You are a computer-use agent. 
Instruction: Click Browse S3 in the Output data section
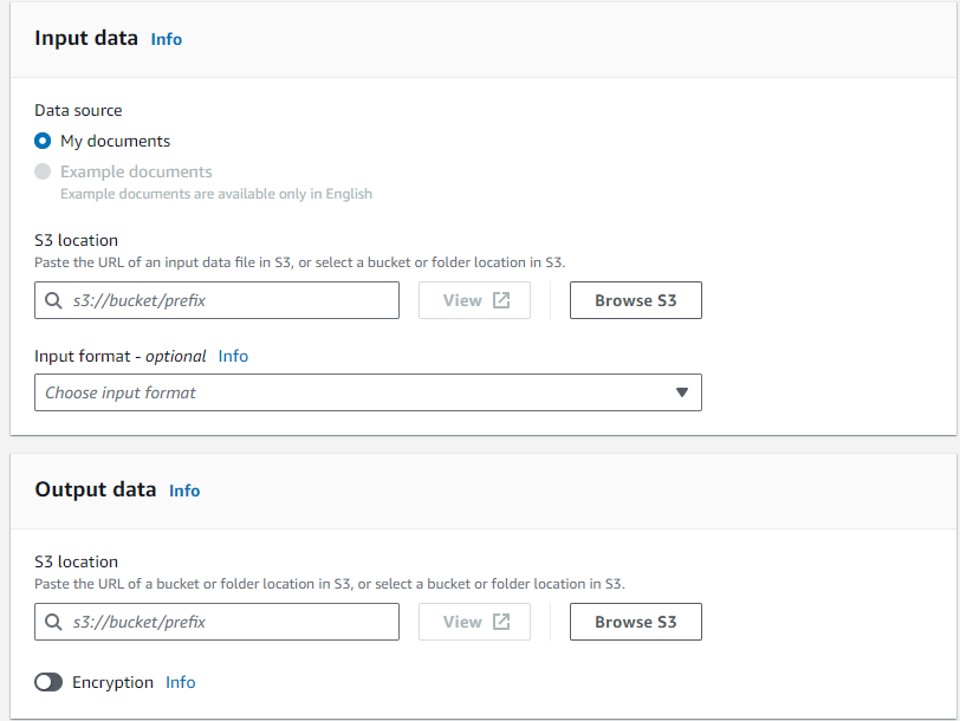(635, 622)
